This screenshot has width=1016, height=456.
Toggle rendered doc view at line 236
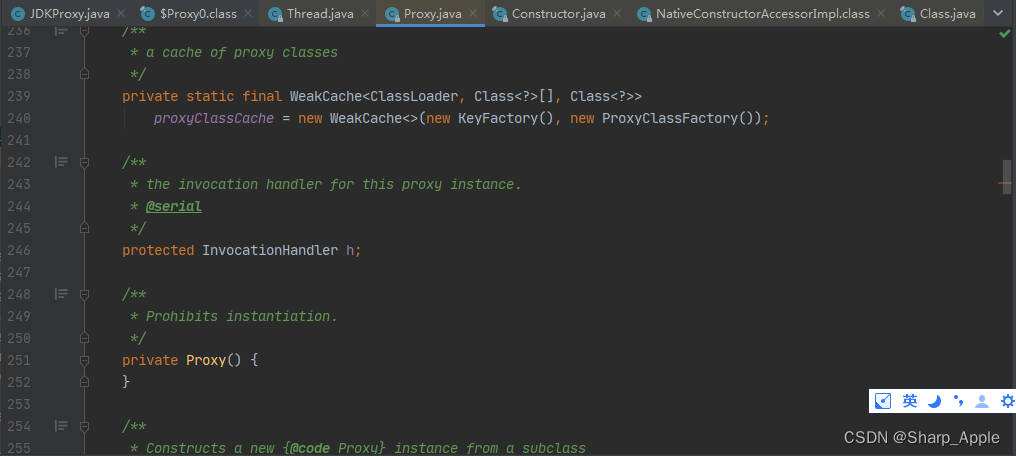pyautogui.click(x=62, y=30)
